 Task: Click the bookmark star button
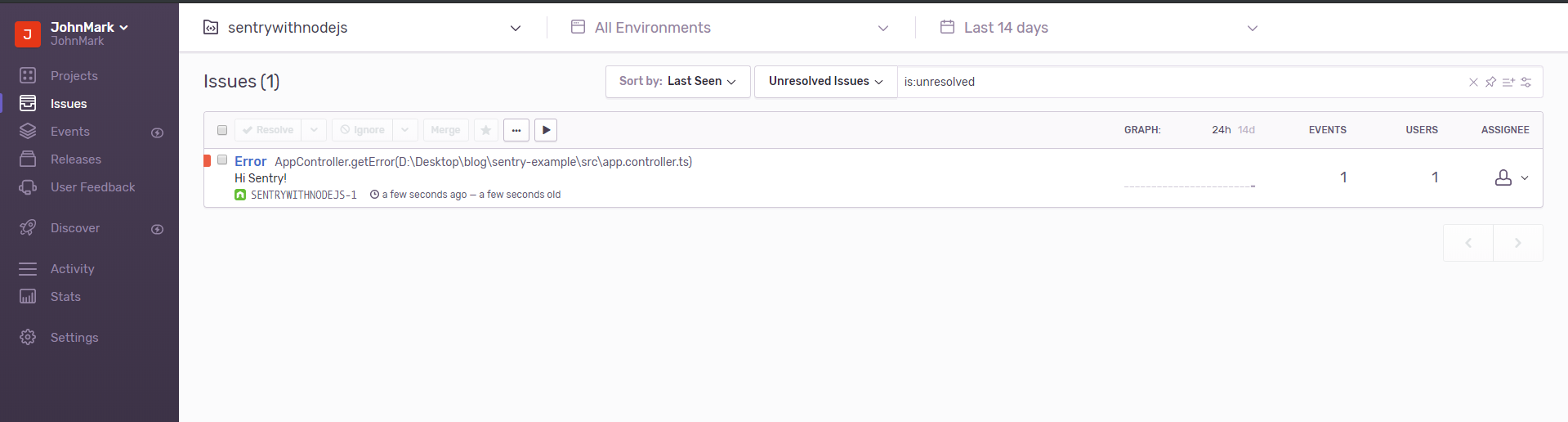(486, 130)
